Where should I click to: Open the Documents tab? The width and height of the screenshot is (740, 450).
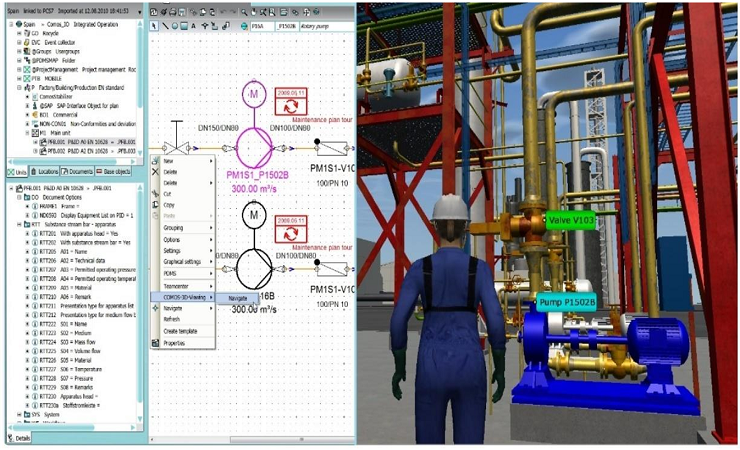(77, 172)
